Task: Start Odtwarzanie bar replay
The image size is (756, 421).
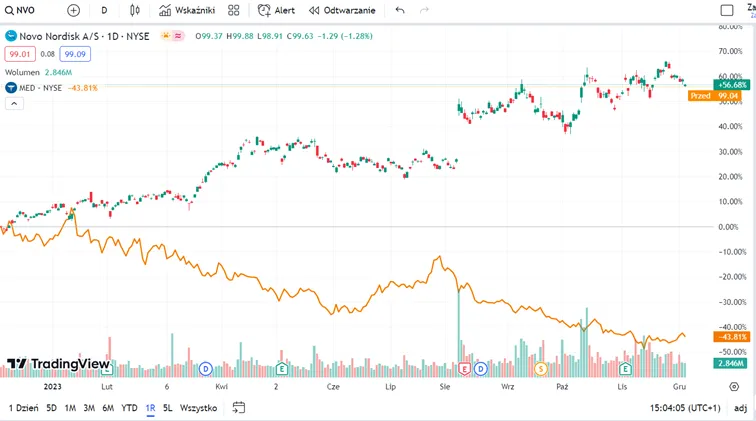Action: [342, 10]
